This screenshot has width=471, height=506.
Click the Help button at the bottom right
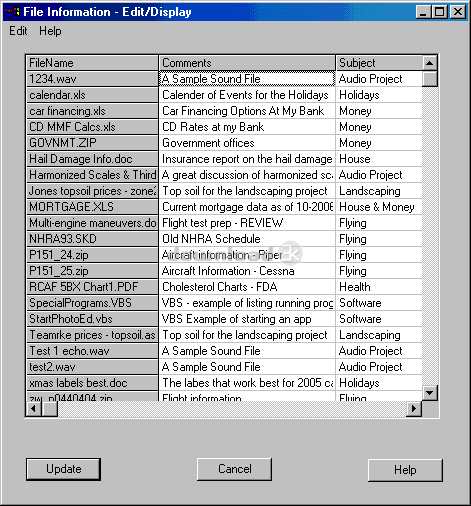point(405,470)
